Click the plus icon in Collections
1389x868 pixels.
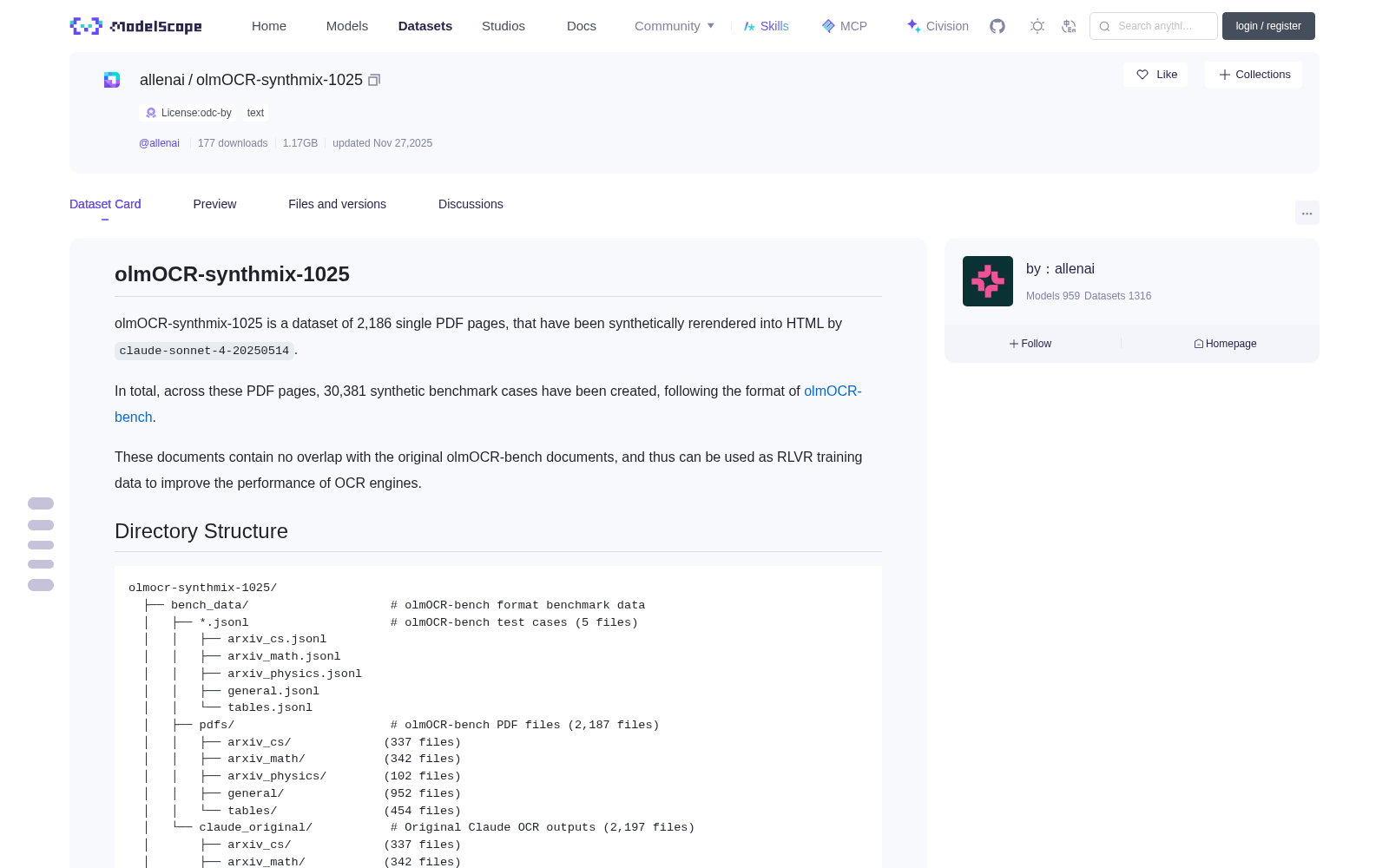1225,75
